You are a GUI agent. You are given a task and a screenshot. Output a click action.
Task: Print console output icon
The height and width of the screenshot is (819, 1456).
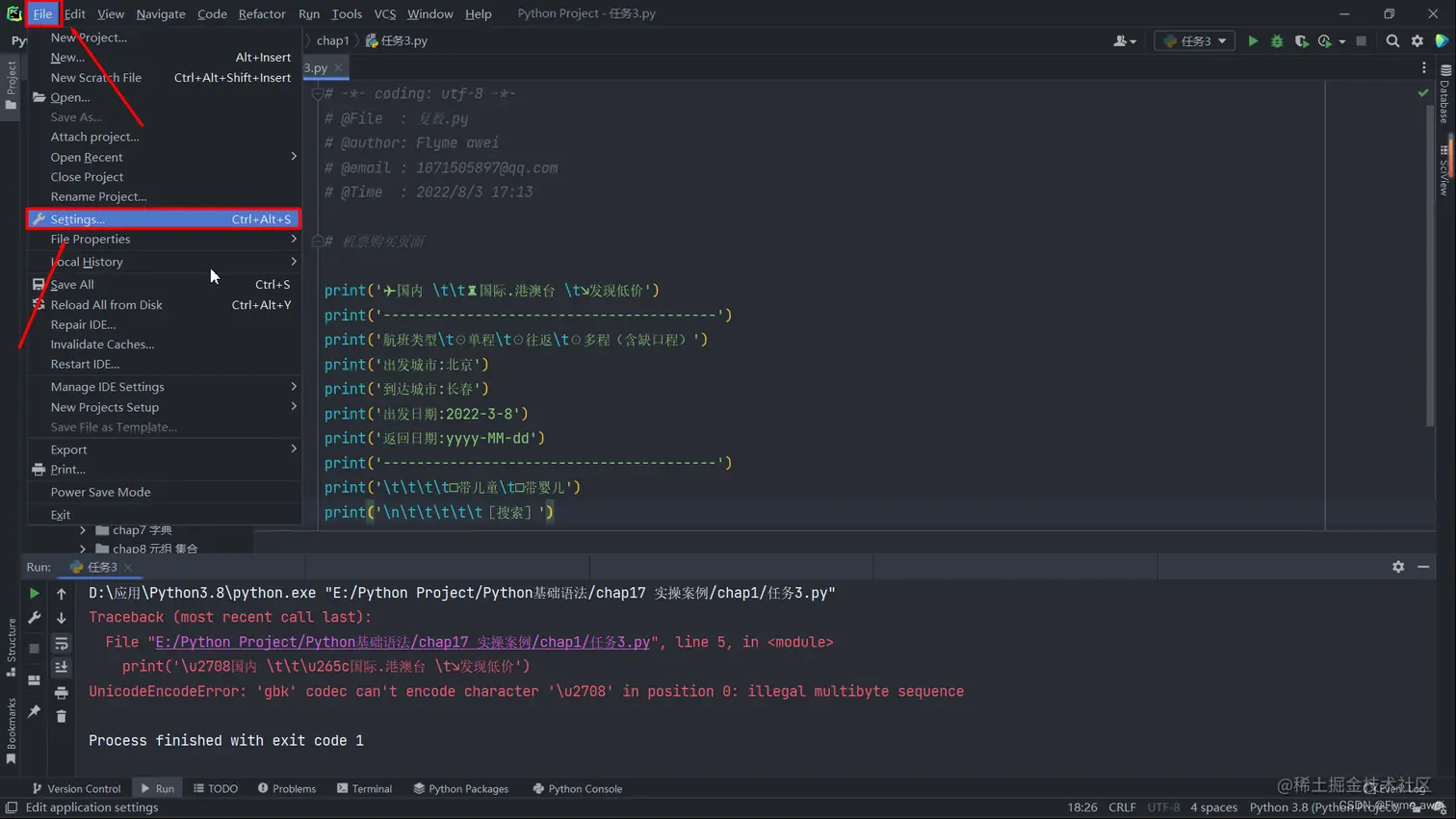tap(61, 693)
